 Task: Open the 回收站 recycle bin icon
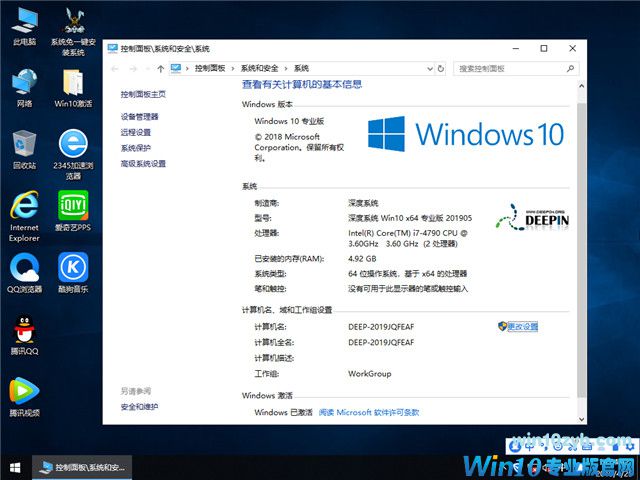click(x=24, y=149)
